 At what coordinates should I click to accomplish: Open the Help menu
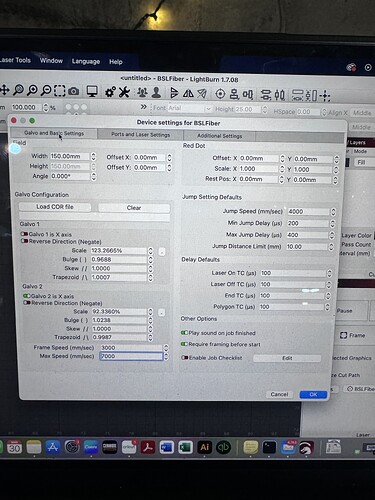coord(116,62)
